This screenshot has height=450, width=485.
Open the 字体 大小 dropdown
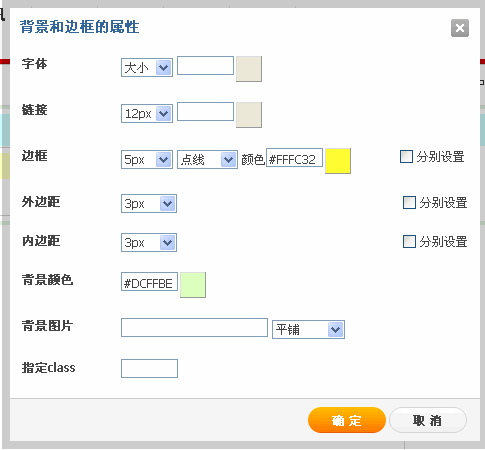click(147, 68)
